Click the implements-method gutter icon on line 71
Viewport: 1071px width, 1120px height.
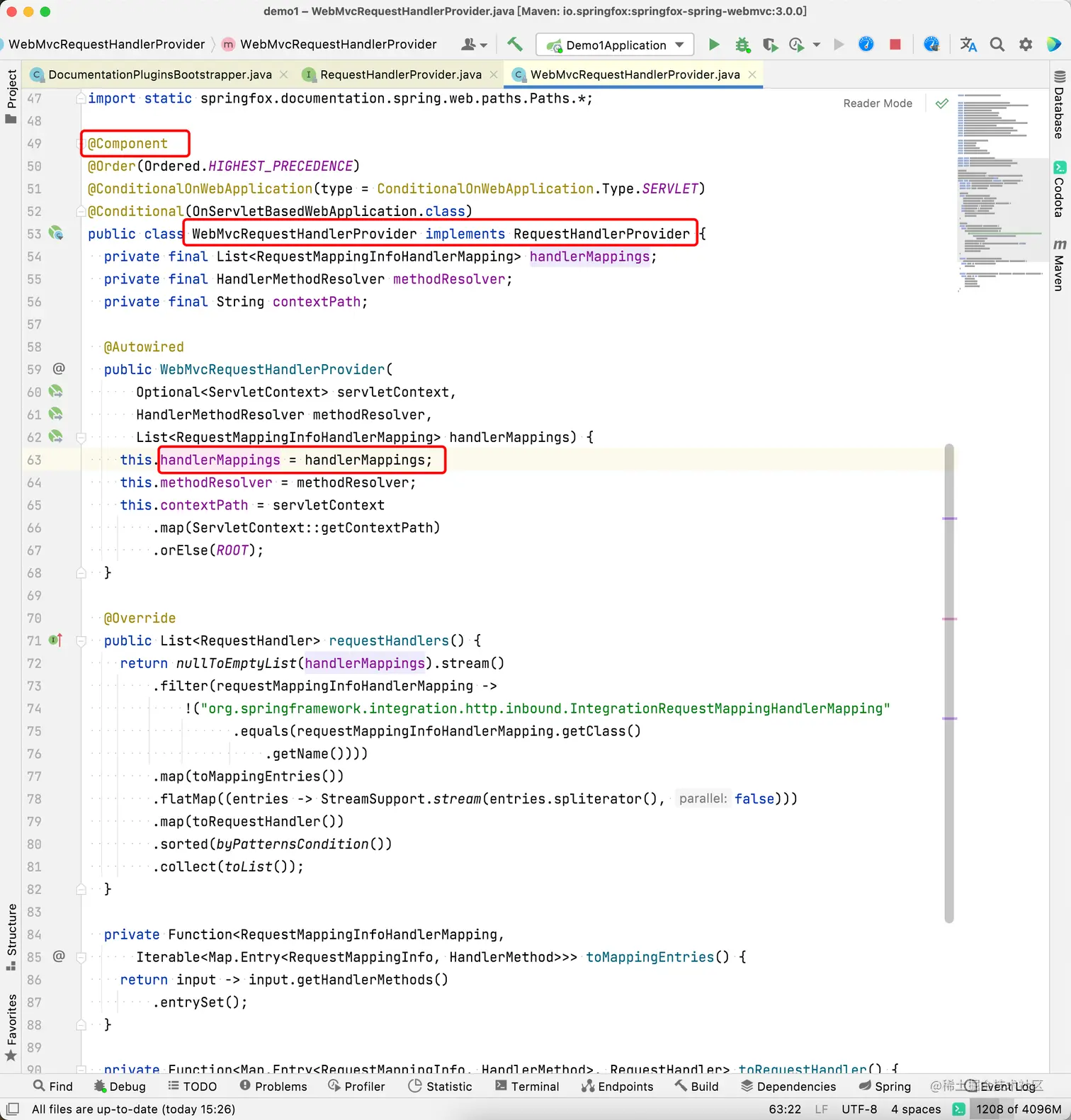click(x=56, y=640)
